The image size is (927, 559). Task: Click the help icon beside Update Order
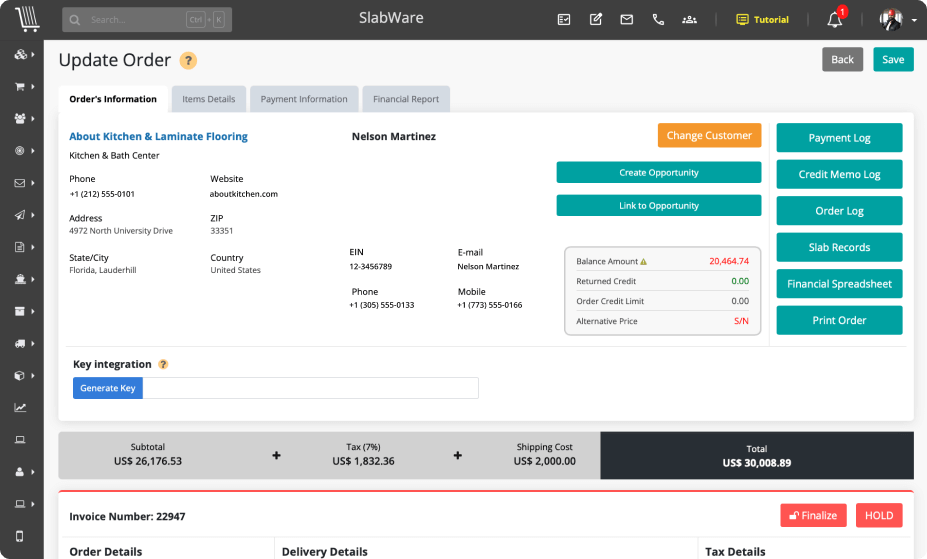pyautogui.click(x=188, y=61)
